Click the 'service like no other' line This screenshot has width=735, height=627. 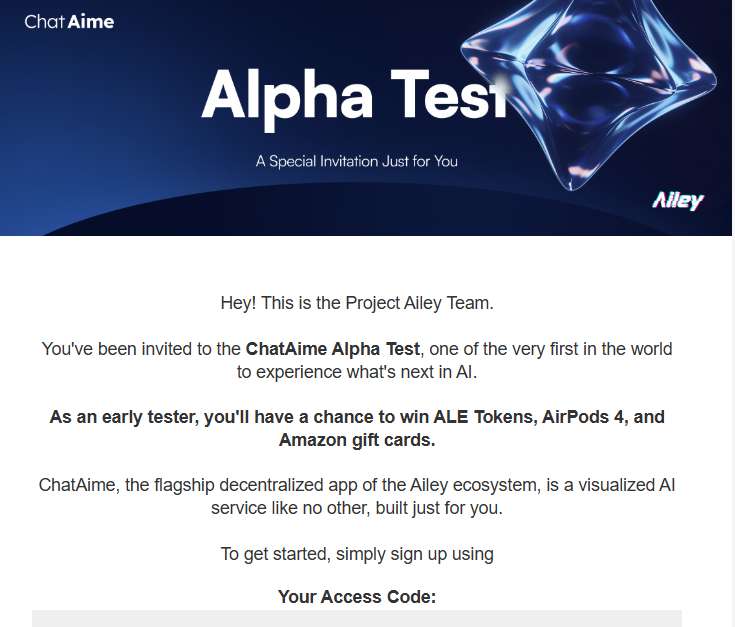tap(357, 508)
